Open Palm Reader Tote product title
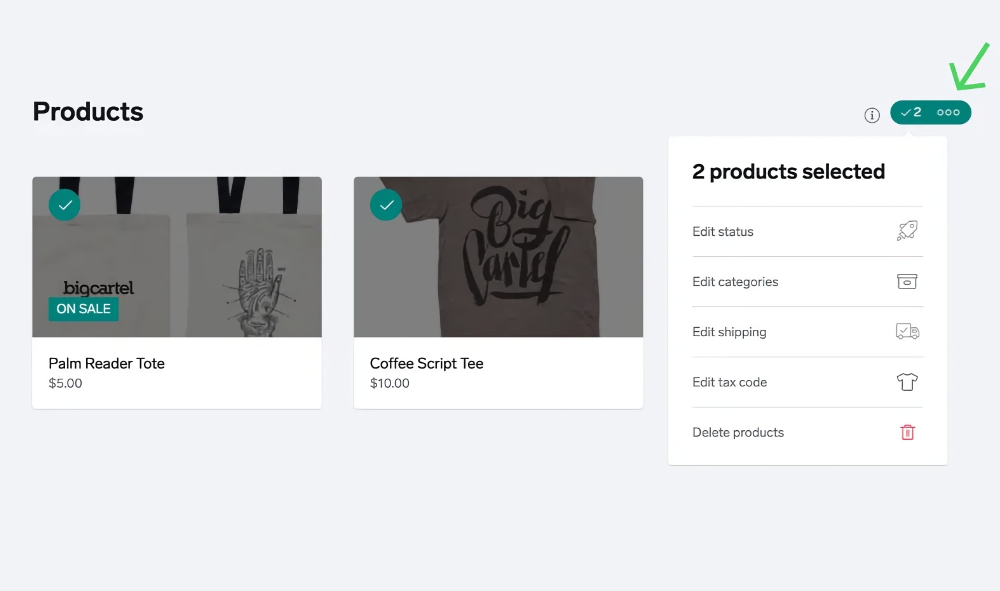This screenshot has height=591, width=1000. click(x=107, y=363)
